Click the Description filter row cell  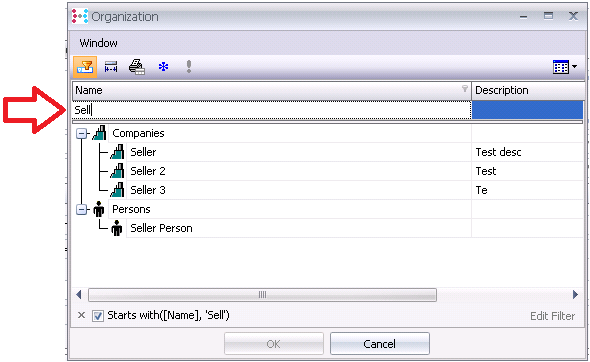tap(527, 110)
